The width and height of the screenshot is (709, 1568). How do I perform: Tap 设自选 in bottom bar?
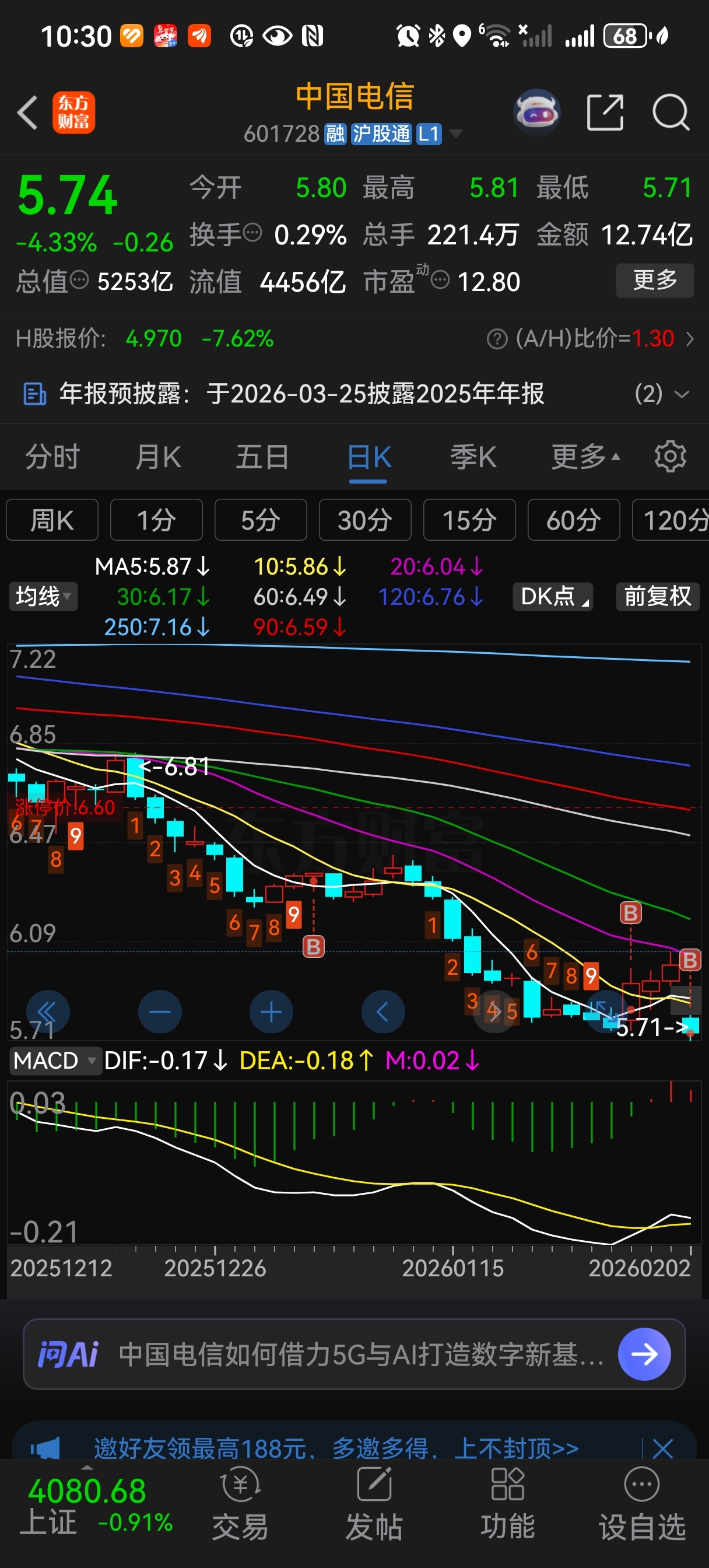[642, 1503]
